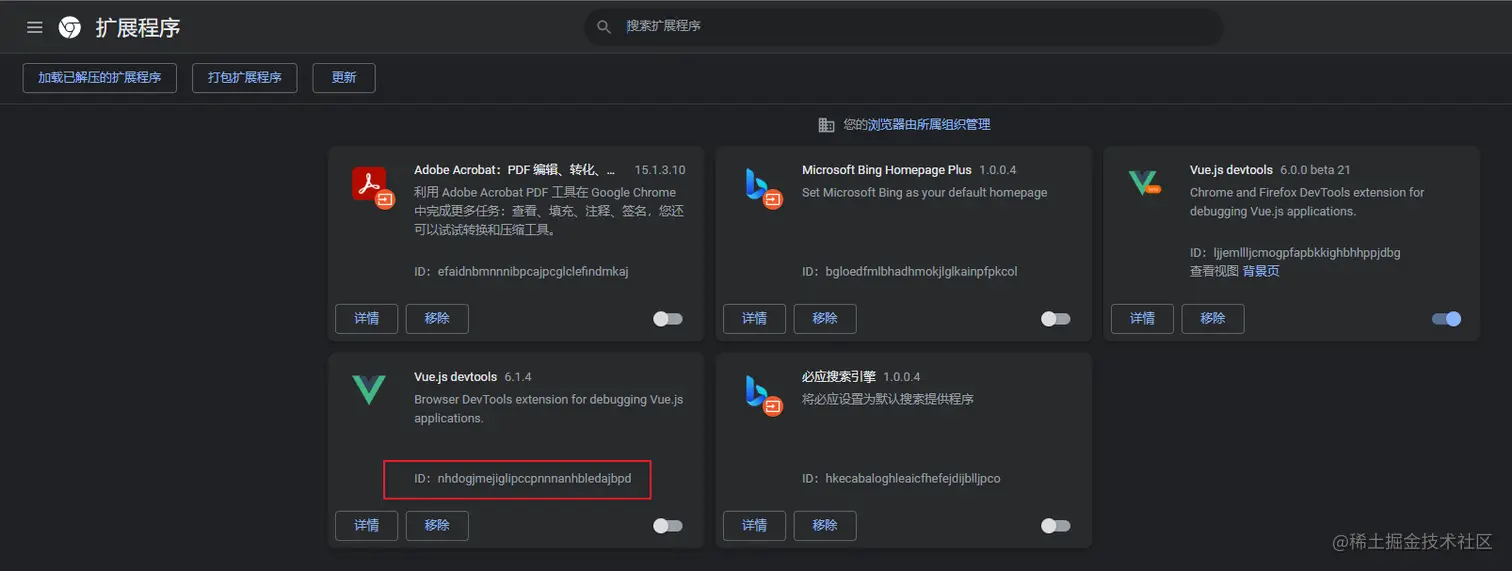Click the search magnifier icon
Screen dimensions: 1512x571
[604, 27]
